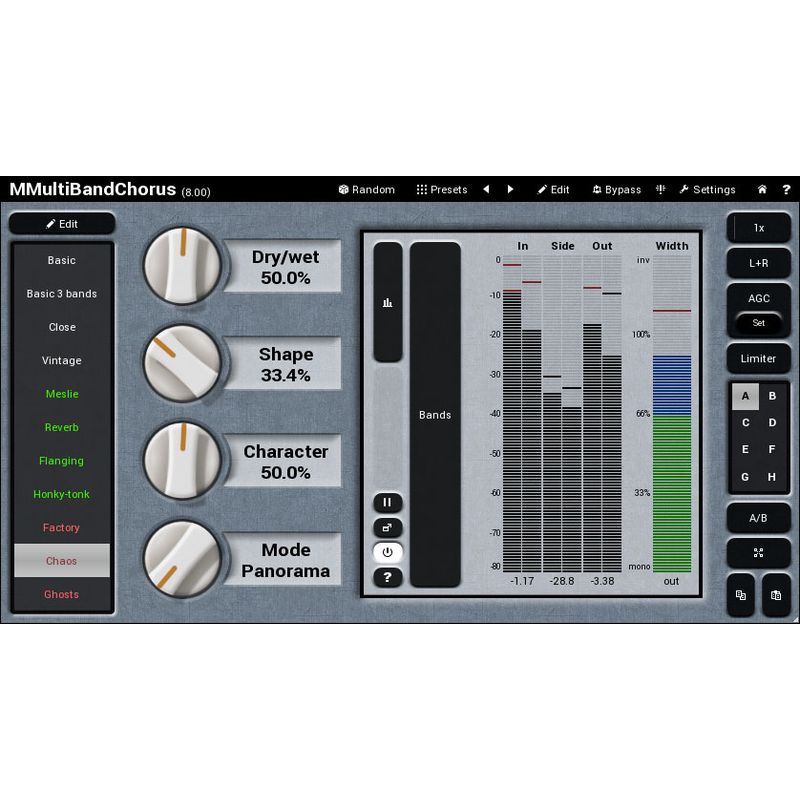Click the Edit button above preset list
This screenshot has width=800, height=800.
pyautogui.click(x=62, y=224)
